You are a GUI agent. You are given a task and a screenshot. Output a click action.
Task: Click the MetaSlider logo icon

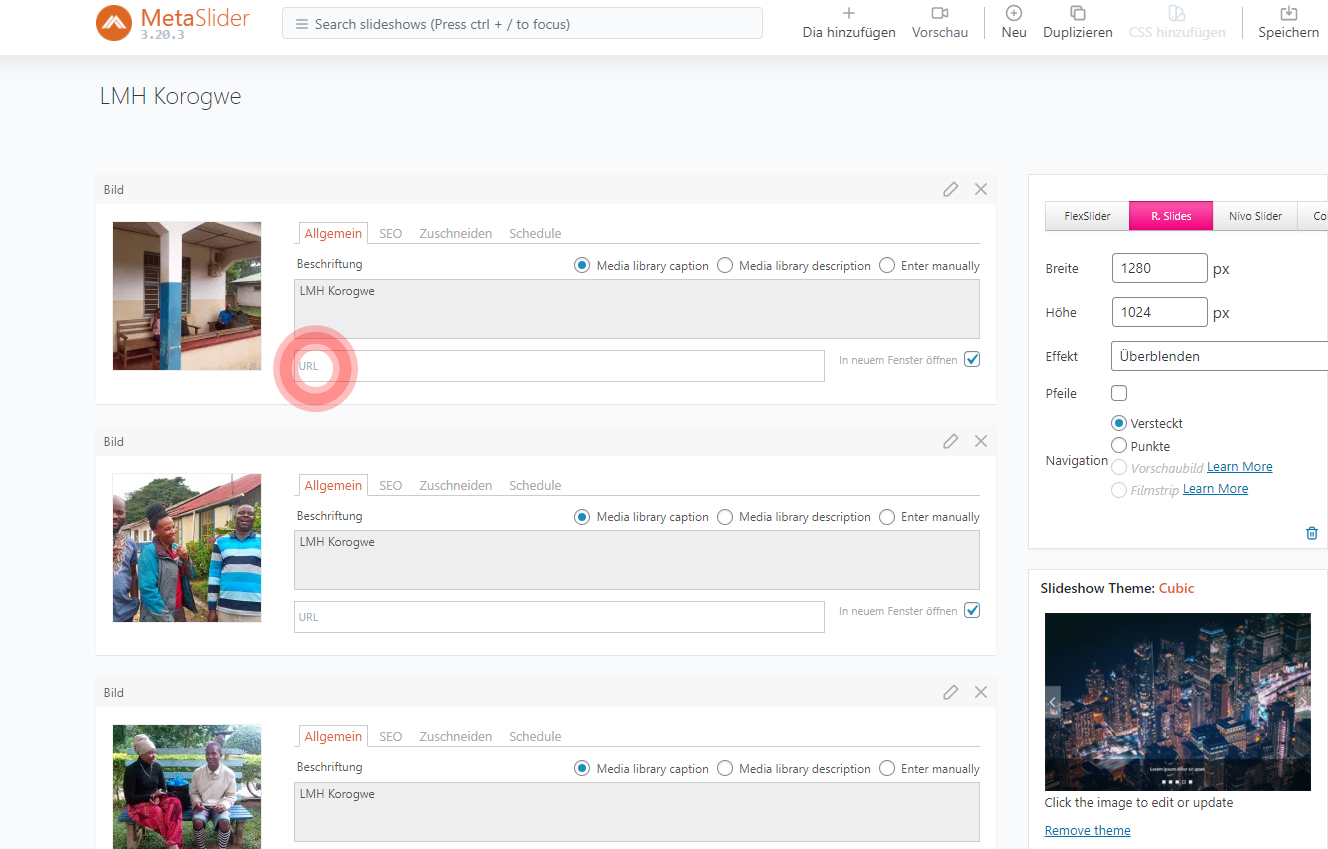[x=114, y=23]
